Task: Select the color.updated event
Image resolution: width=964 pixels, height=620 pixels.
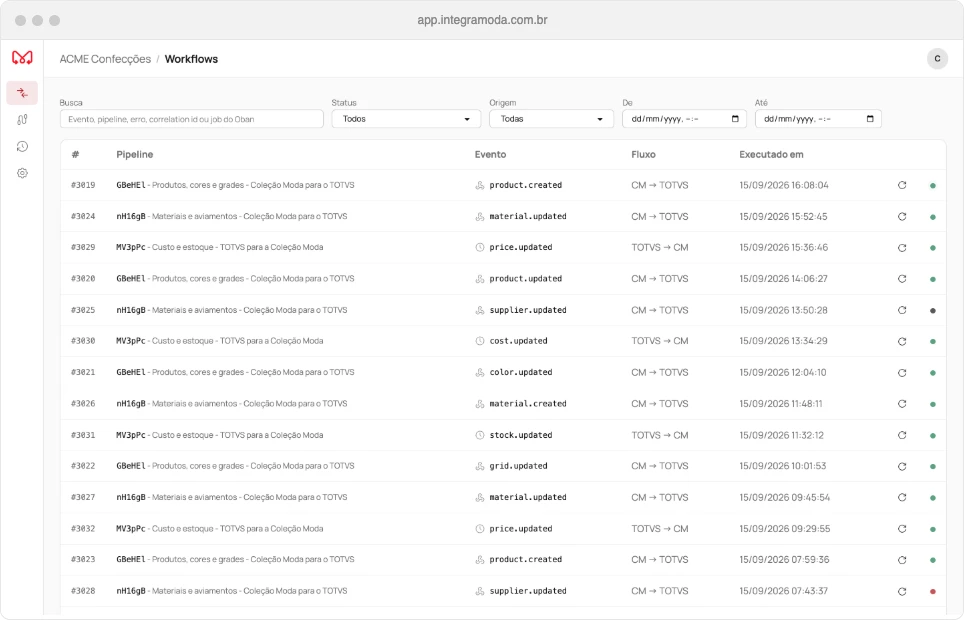Action: (x=521, y=372)
